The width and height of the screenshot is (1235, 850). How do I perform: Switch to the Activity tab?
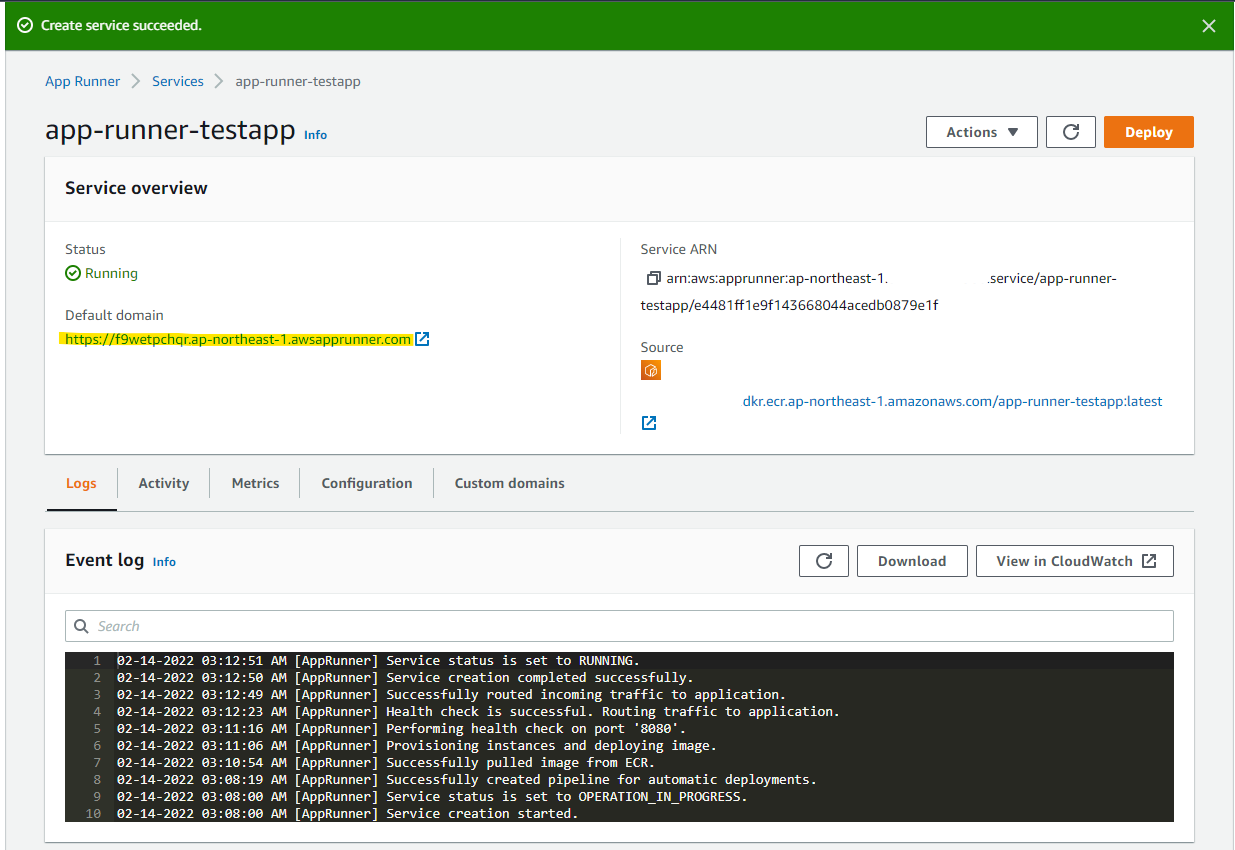163,483
